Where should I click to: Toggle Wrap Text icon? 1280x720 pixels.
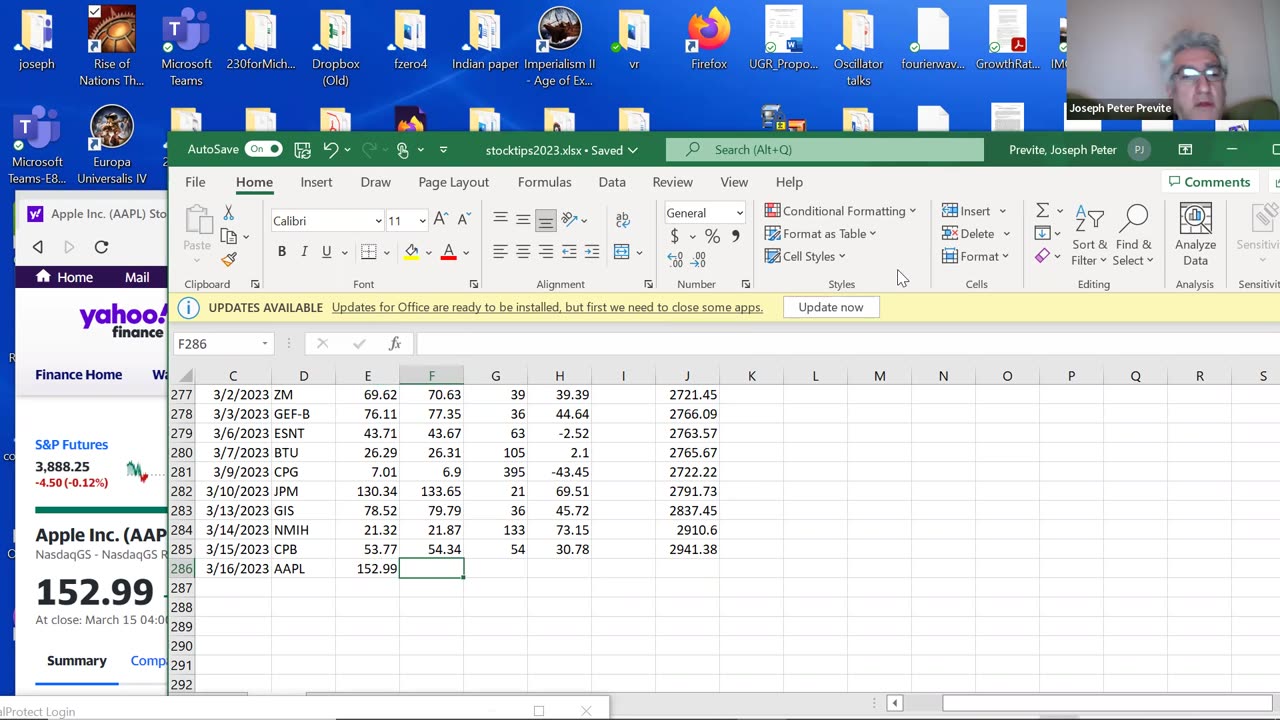coord(622,220)
